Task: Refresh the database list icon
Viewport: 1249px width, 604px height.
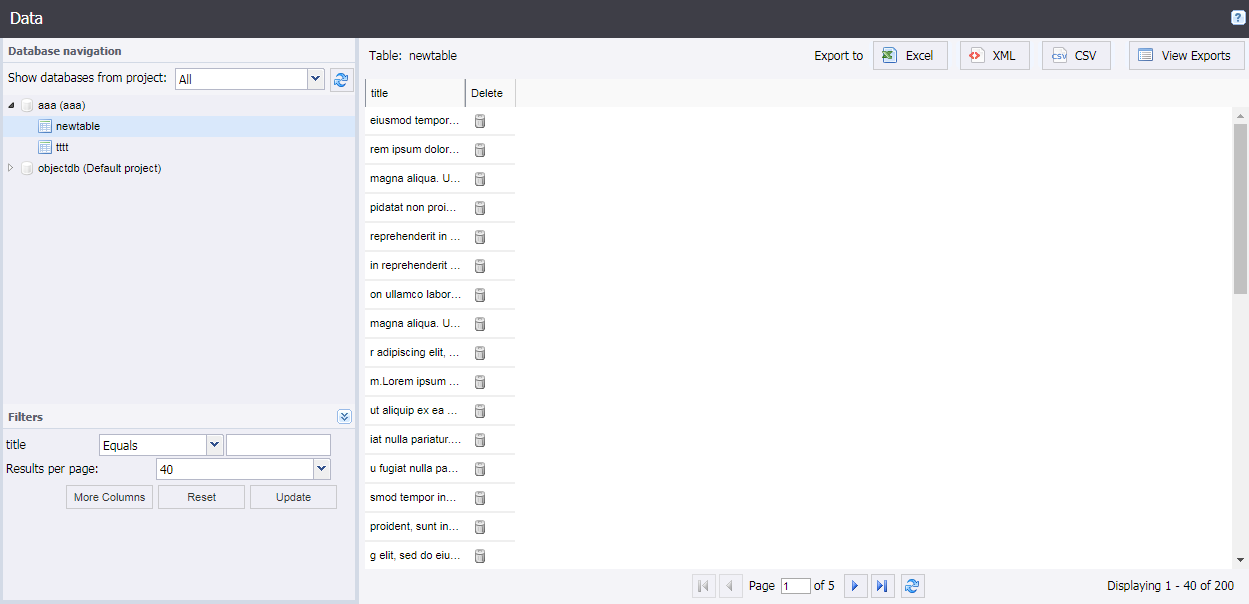Action: [x=341, y=78]
